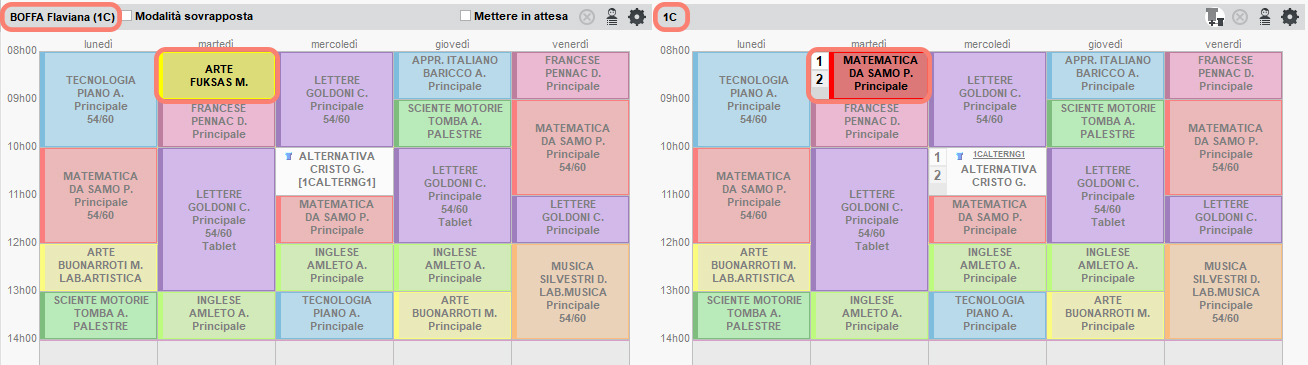Open the 1C class selector in right panel
The width and height of the screenshot is (1308, 365).
pyautogui.click(x=671, y=17)
